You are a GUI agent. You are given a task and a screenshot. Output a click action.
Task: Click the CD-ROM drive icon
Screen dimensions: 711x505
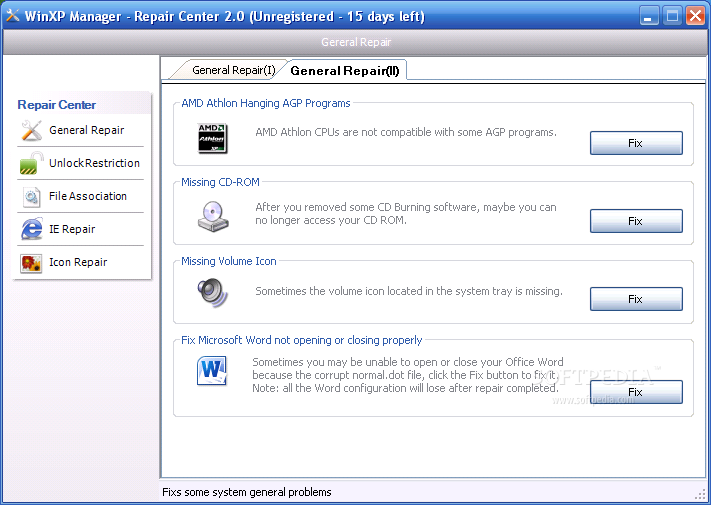[x=213, y=216]
